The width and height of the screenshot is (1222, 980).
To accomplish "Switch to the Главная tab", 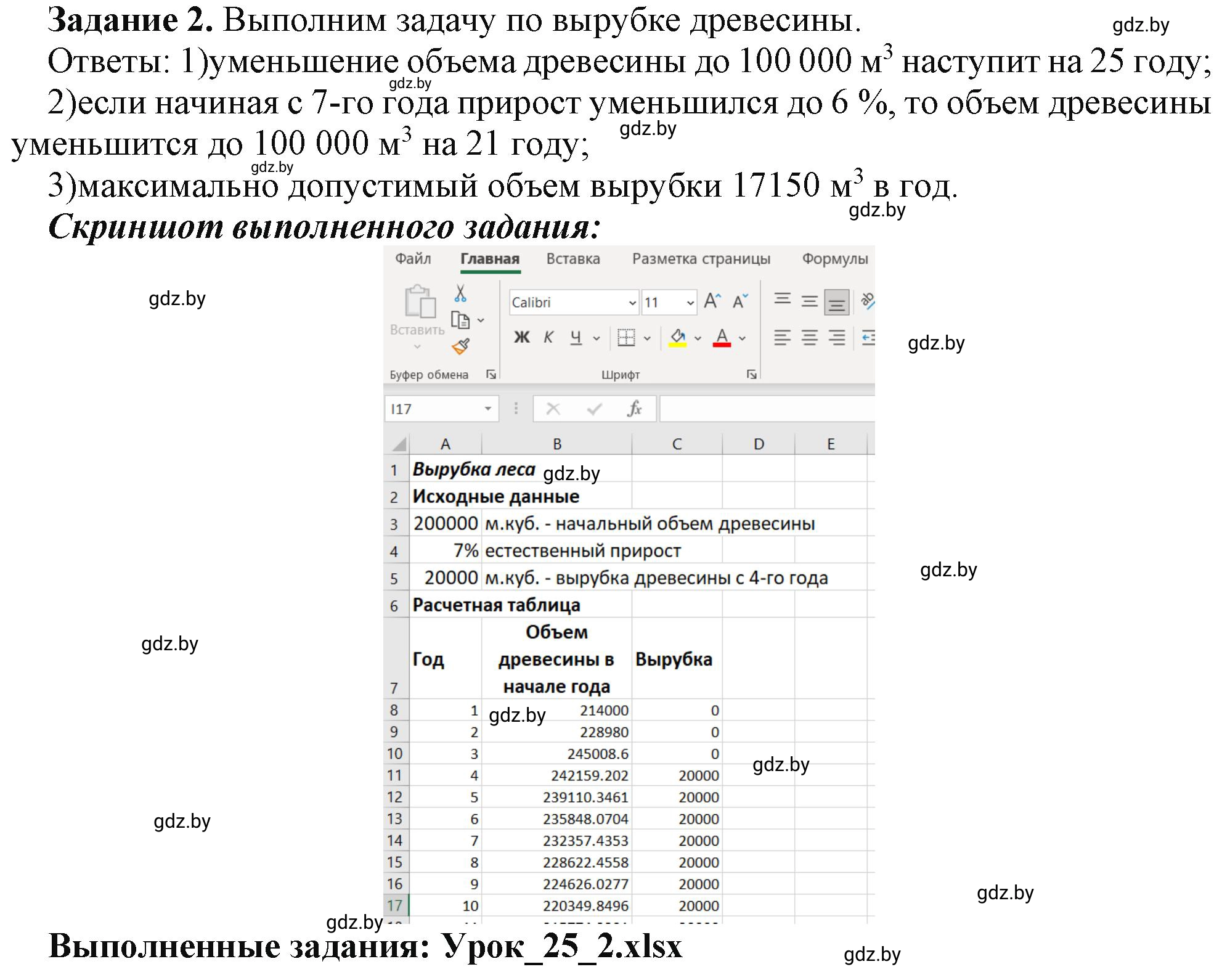I will pos(490,259).
